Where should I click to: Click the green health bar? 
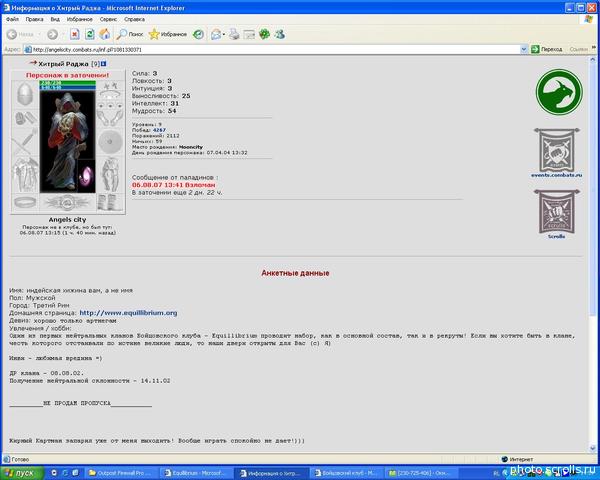[68, 83]
